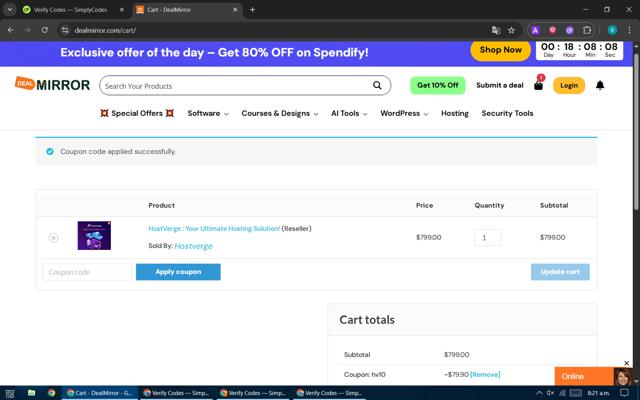Click the Coupon code applied successfully message
This screenshot has height=400, width=640.
(118, 151)
